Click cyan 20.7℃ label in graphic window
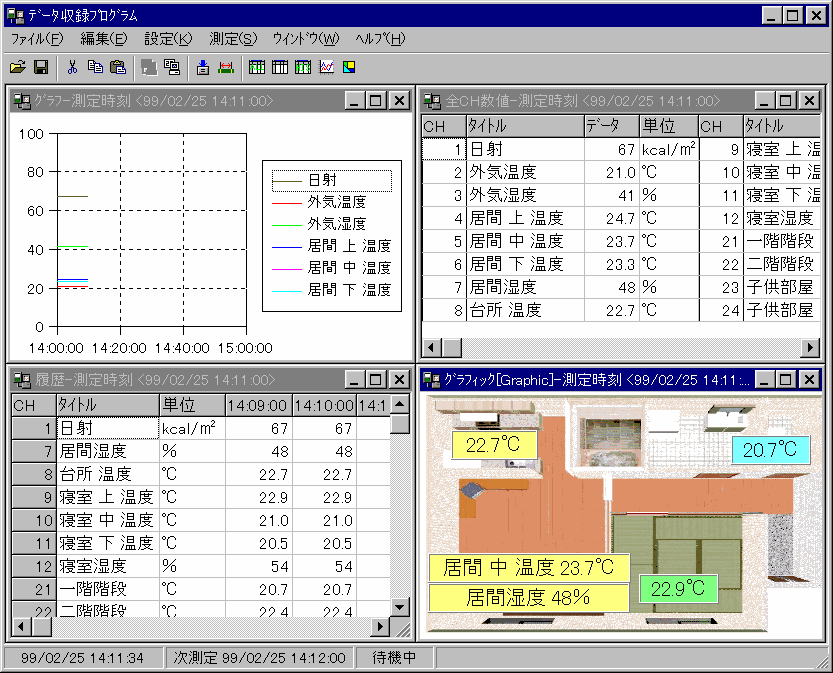Image resolution: width=833 pixels, height=673 pixels. (770, 450)
